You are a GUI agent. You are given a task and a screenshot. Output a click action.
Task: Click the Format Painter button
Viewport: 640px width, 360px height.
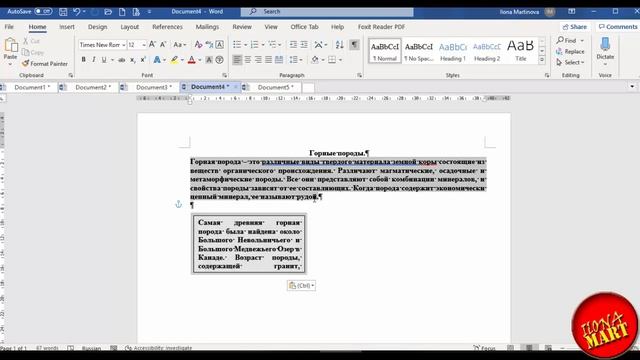[44, 64]
